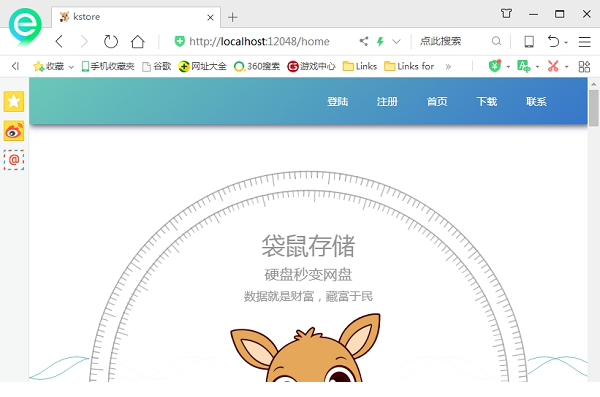Open the Links for bookmark folder
600x397 pixels.
(409, 66)
